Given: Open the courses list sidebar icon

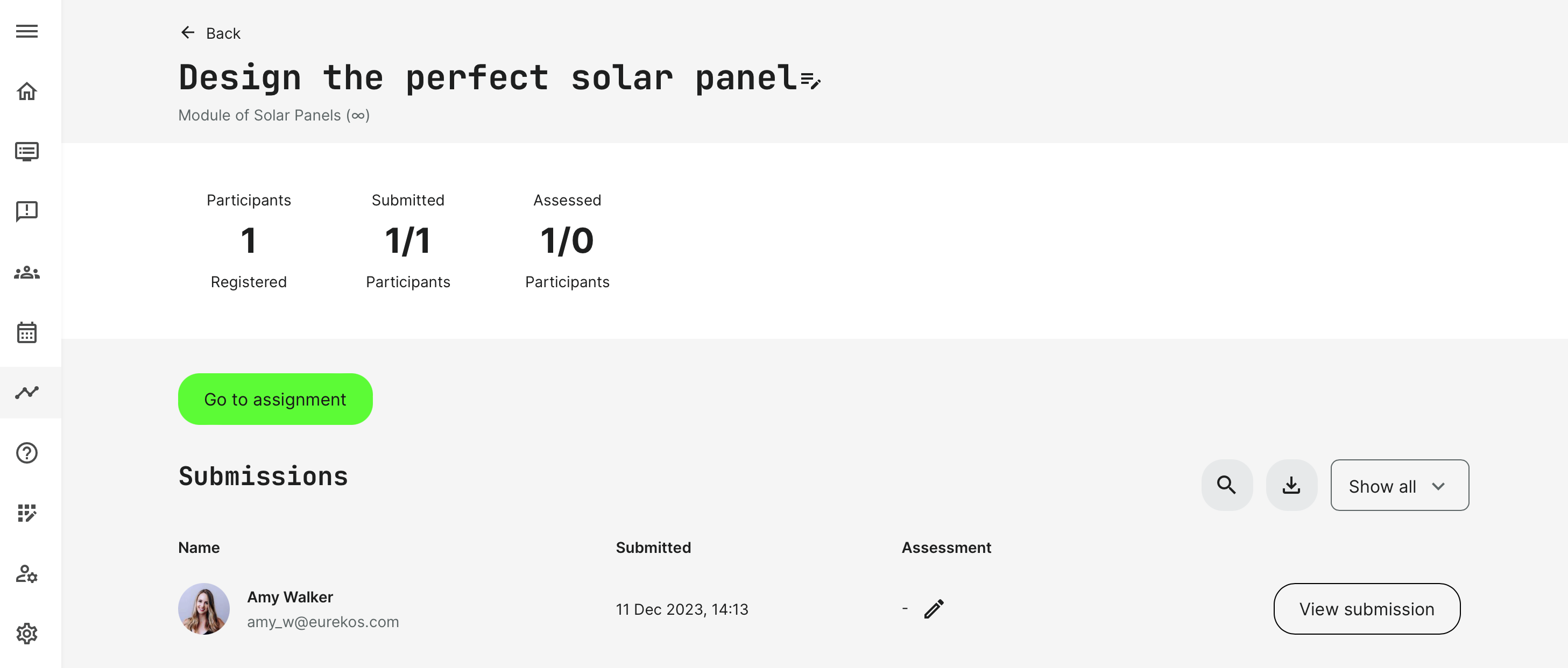Looking at the screenshot, I should click(x=27, y=152).
